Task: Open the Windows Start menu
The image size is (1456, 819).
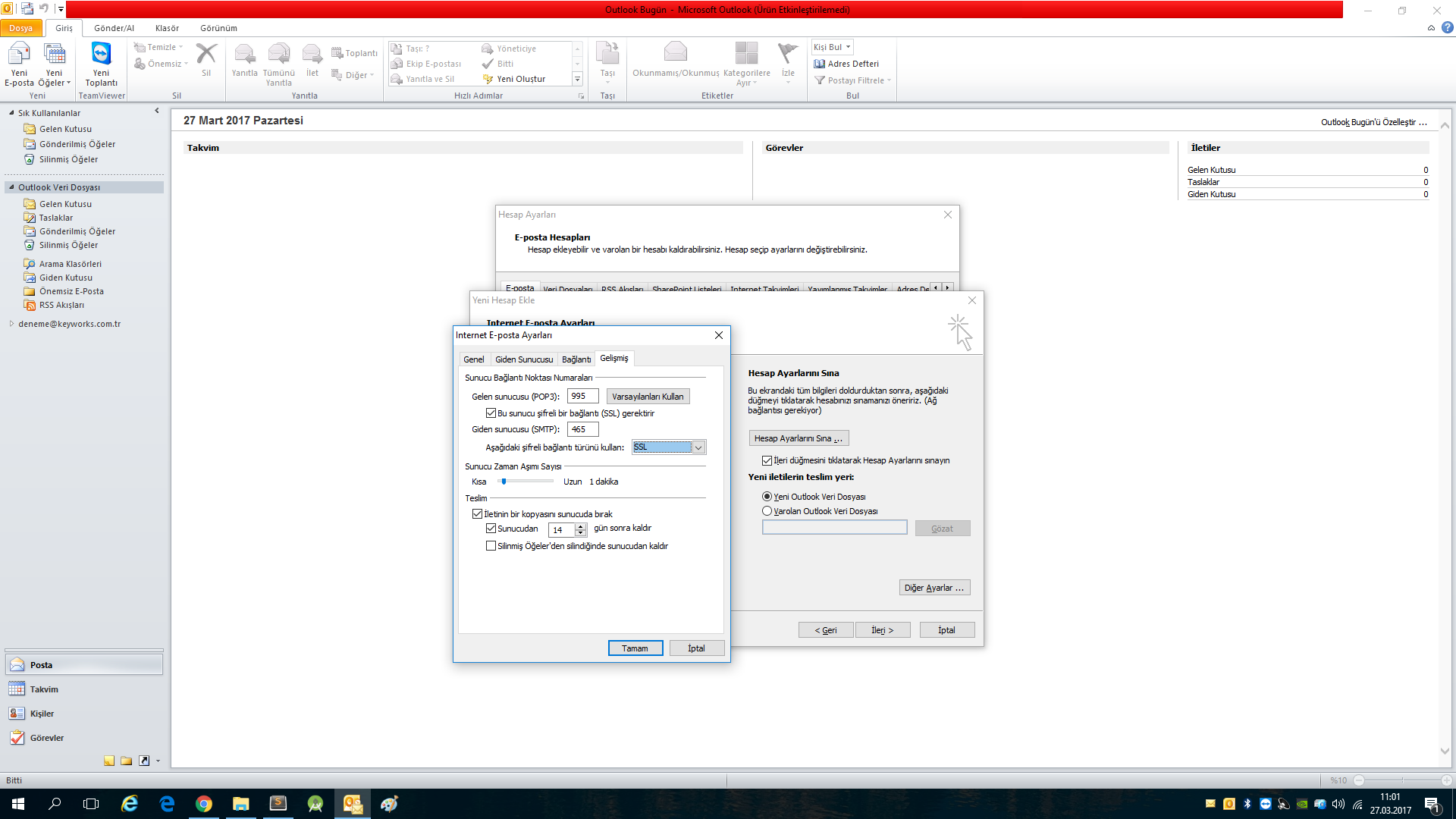Action: 18,804
